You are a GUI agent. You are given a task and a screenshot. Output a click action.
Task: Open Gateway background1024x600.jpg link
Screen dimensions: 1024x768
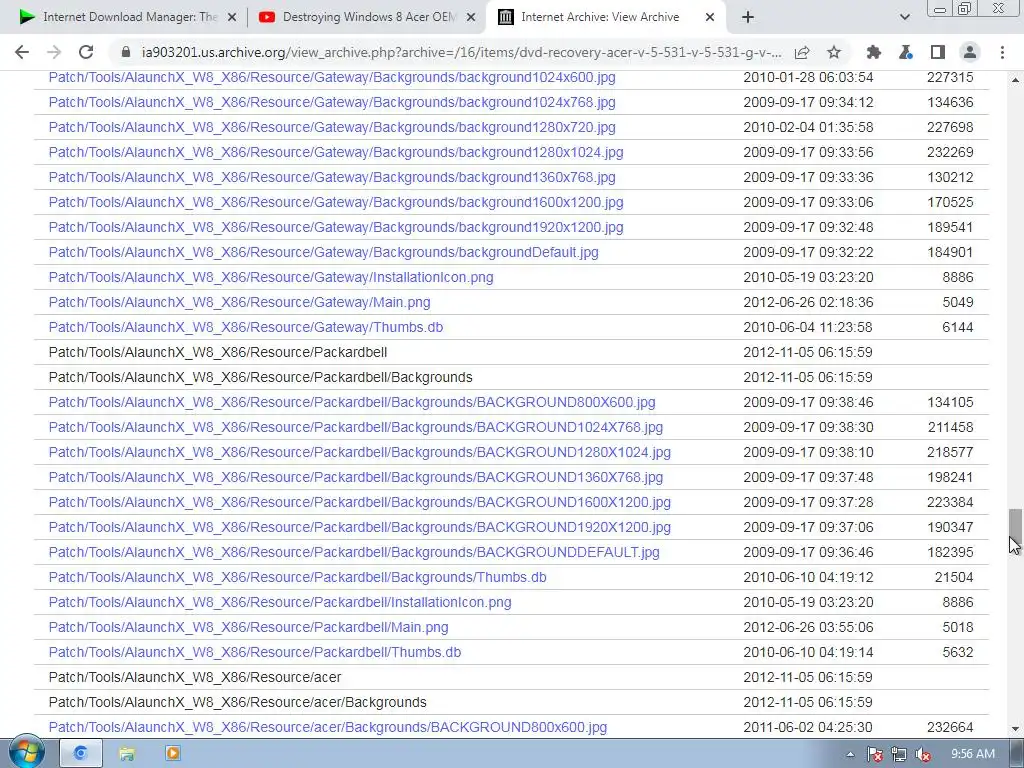point(332,77)
